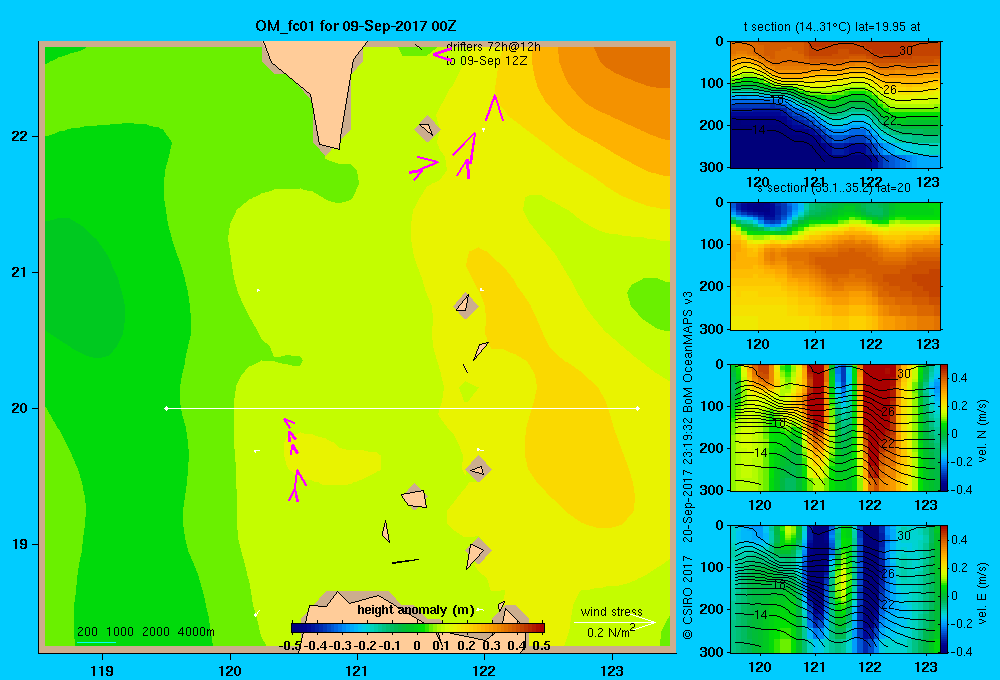1000x680 pixels.
Task: Click the "0.2 N/m" wind stress value
Action: point(609,633)
